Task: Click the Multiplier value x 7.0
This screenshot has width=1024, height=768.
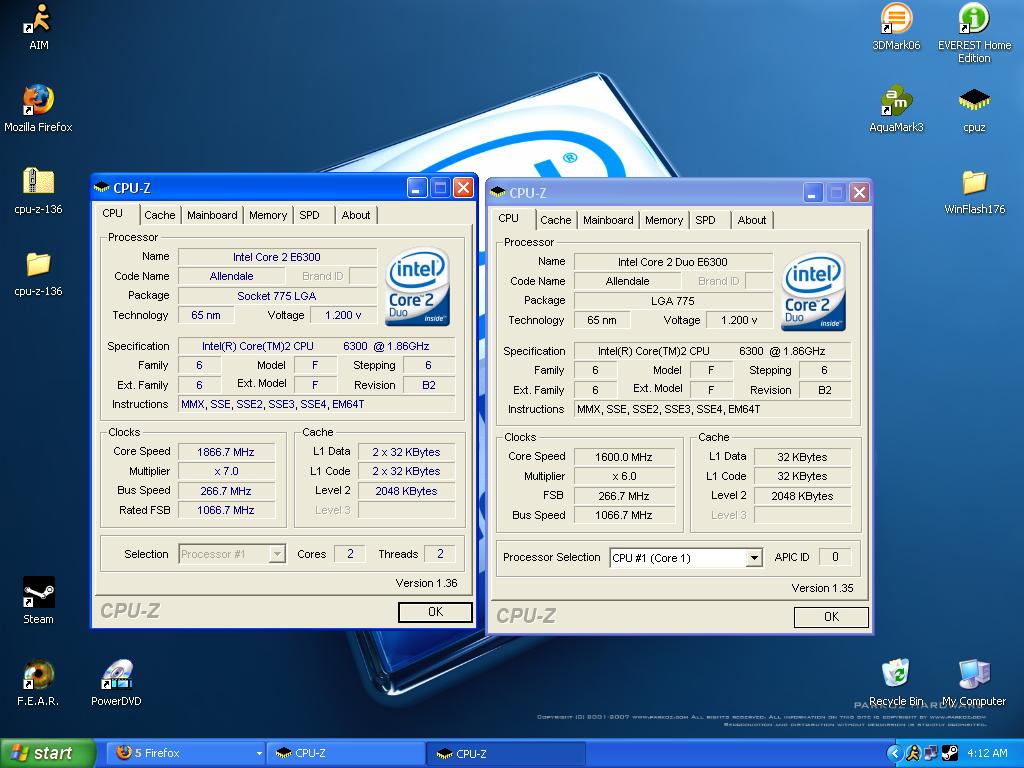Action: pyautogui.click(x=226, y=471)
